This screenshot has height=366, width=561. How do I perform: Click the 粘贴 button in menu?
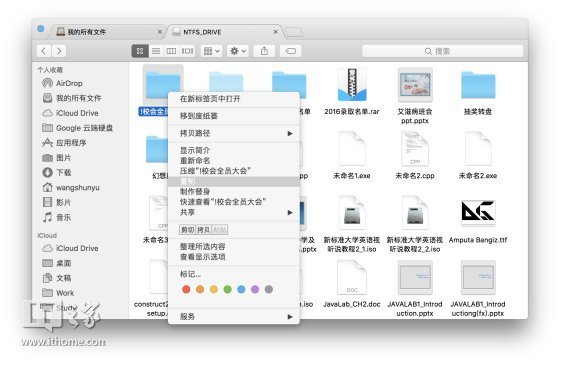tap(220, 230)
